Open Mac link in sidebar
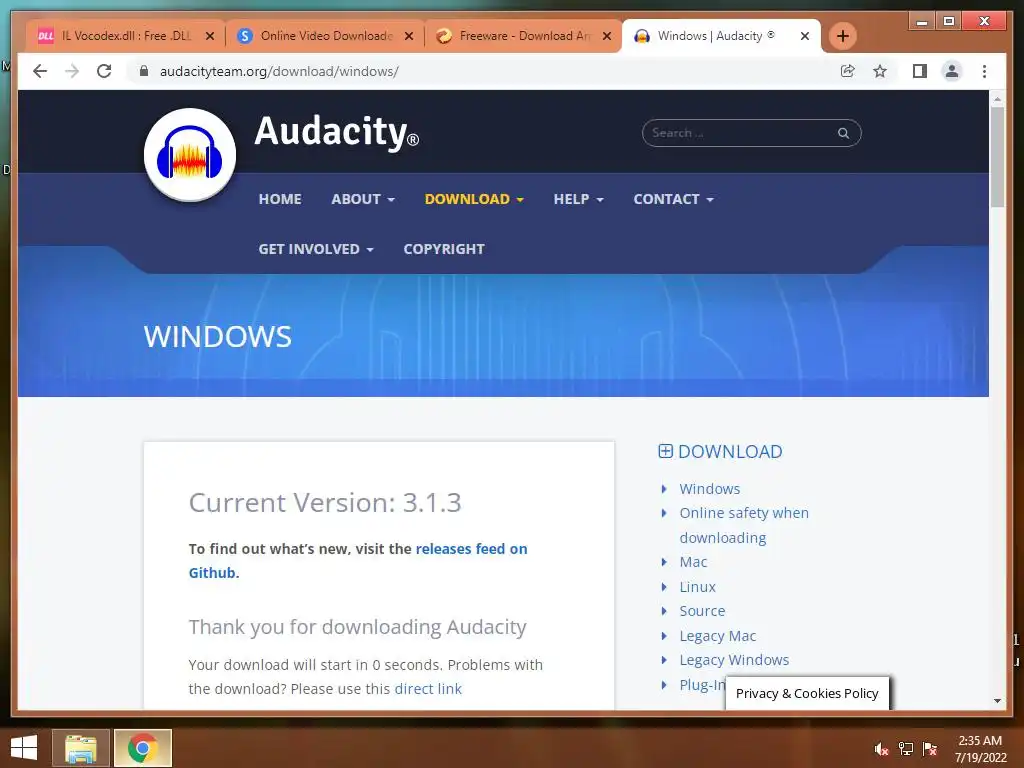 (693, 562)
